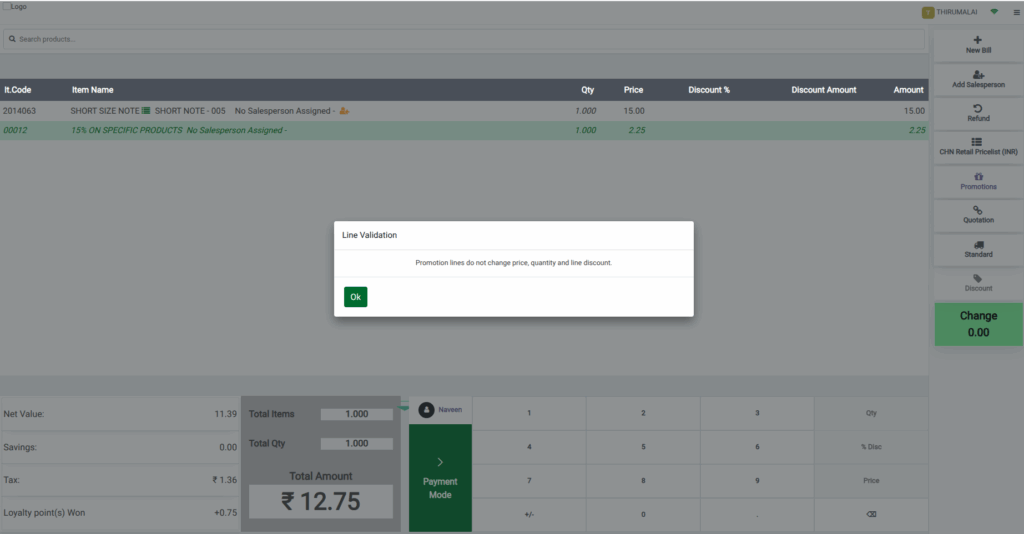Tap keypad digit 0

pyautogui.click(x=643, y=514)
